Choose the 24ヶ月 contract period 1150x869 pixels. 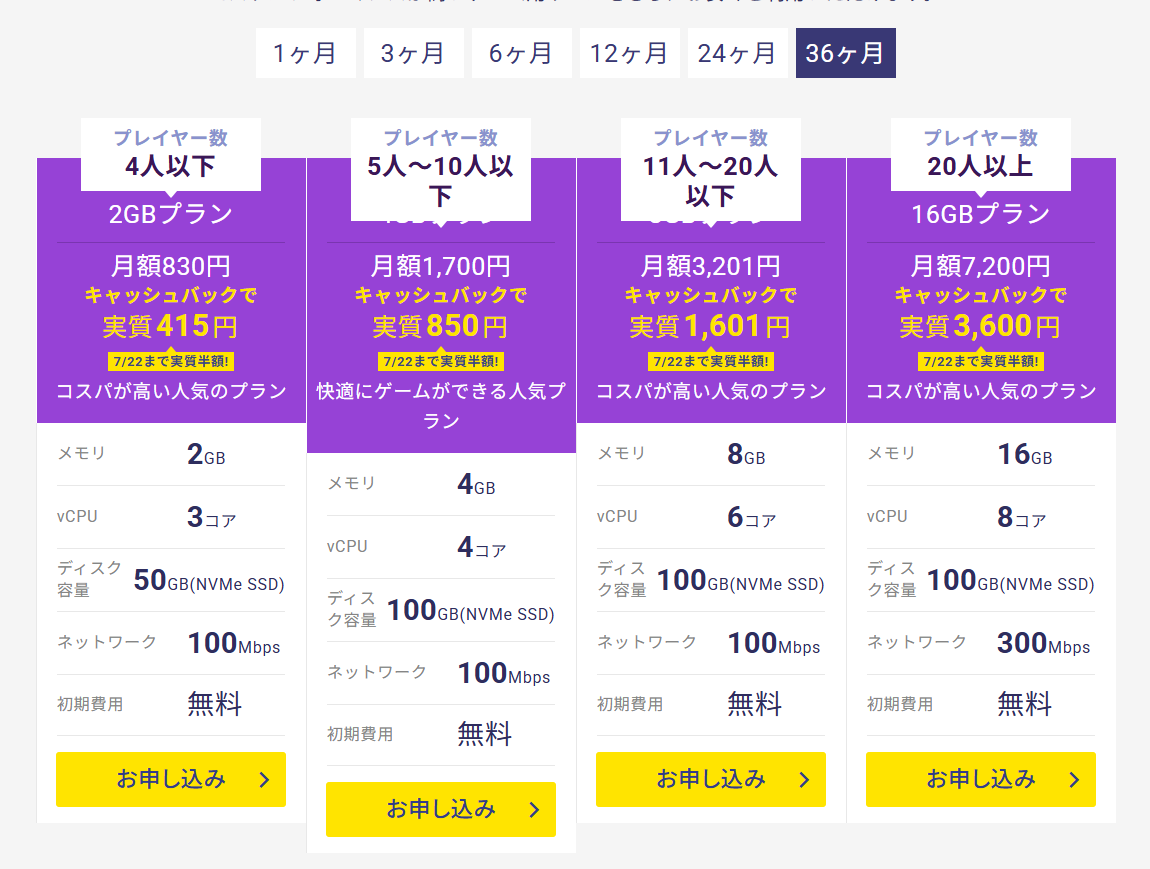[x=737, y=53]
